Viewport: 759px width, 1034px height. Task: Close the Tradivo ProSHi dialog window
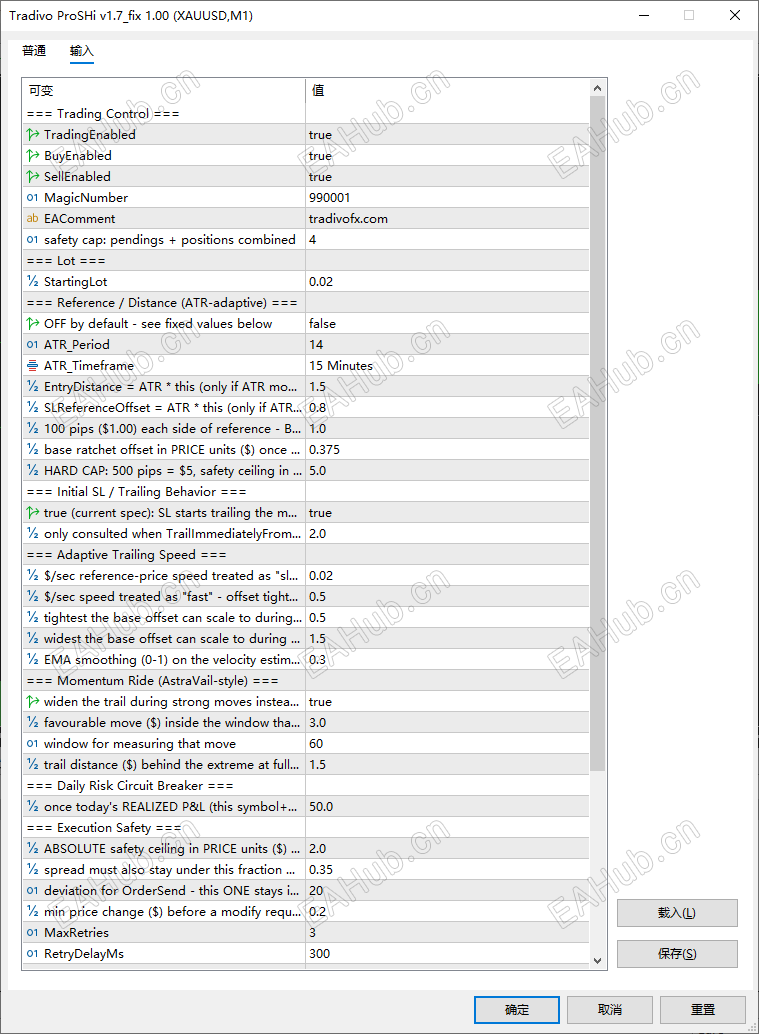point(735,15)
